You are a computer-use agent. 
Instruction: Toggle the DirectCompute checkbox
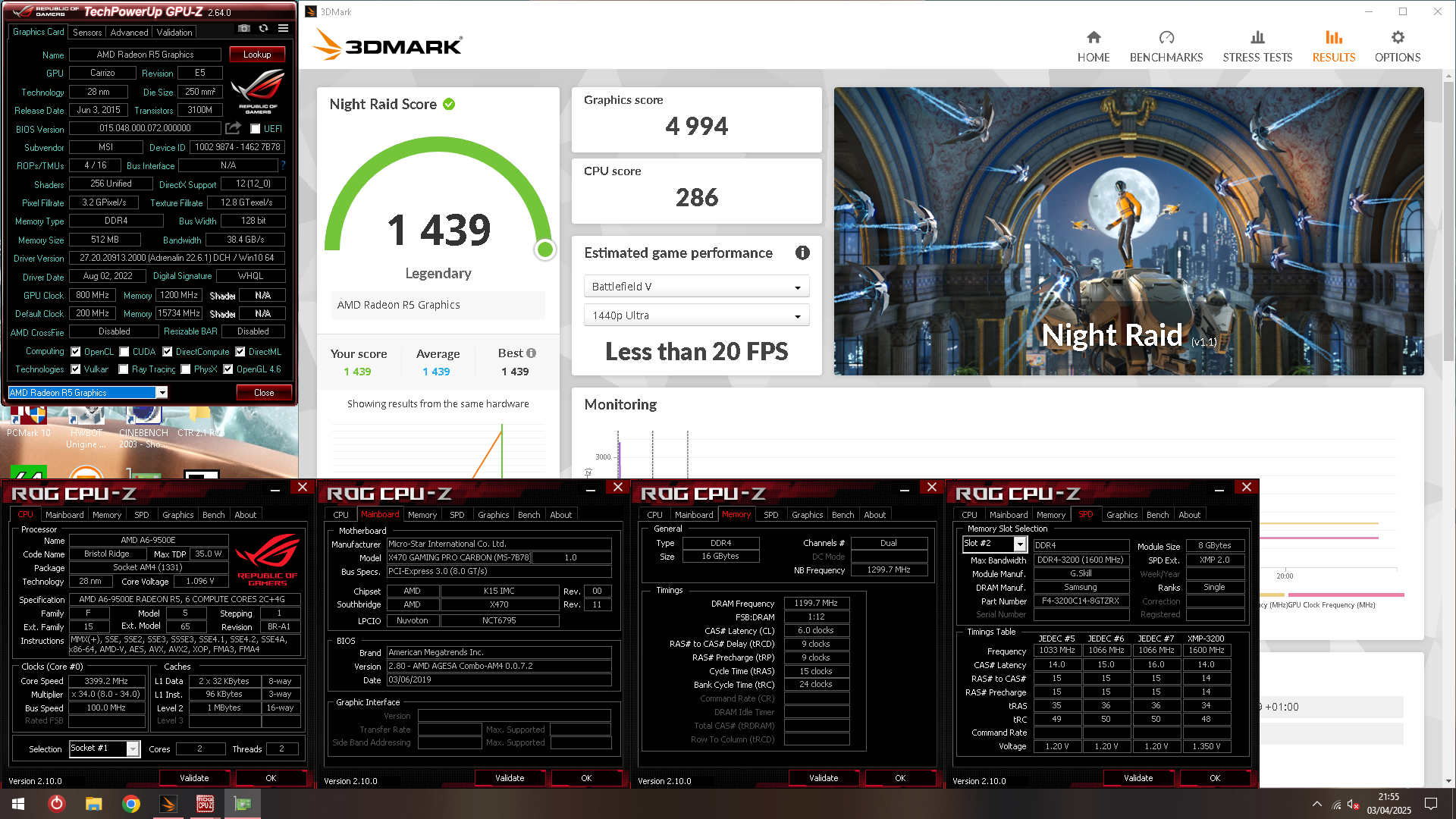pos(168,352)
